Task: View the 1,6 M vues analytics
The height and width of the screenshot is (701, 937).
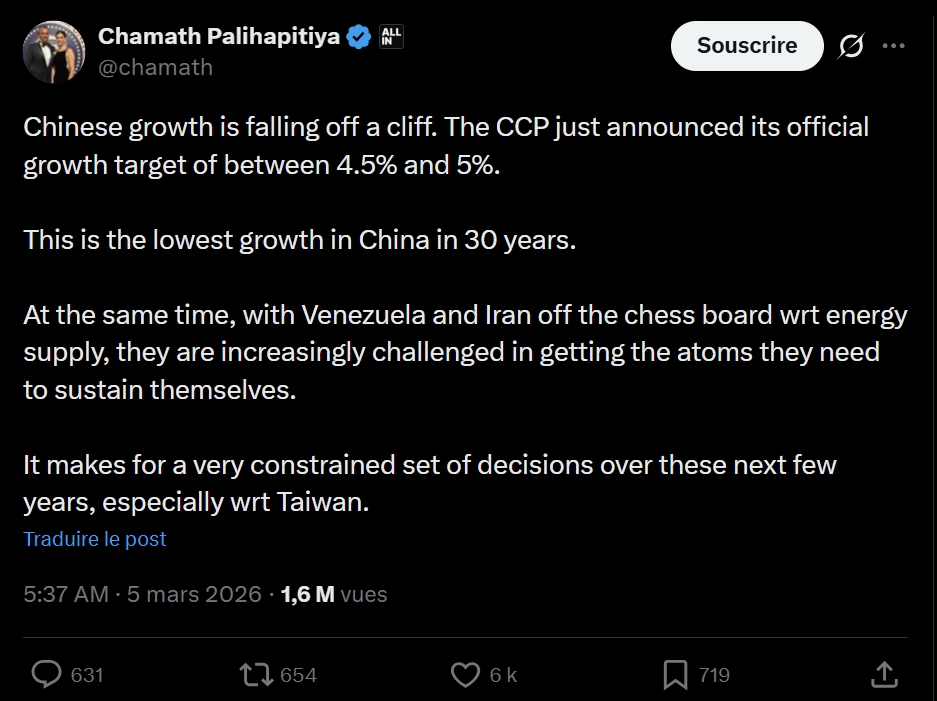Action: click(x=334, y=594)
